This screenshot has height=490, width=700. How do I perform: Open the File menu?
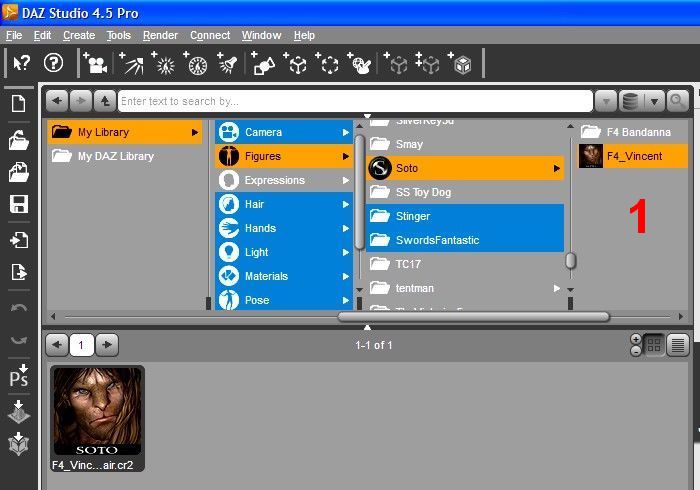coord(14,35)
